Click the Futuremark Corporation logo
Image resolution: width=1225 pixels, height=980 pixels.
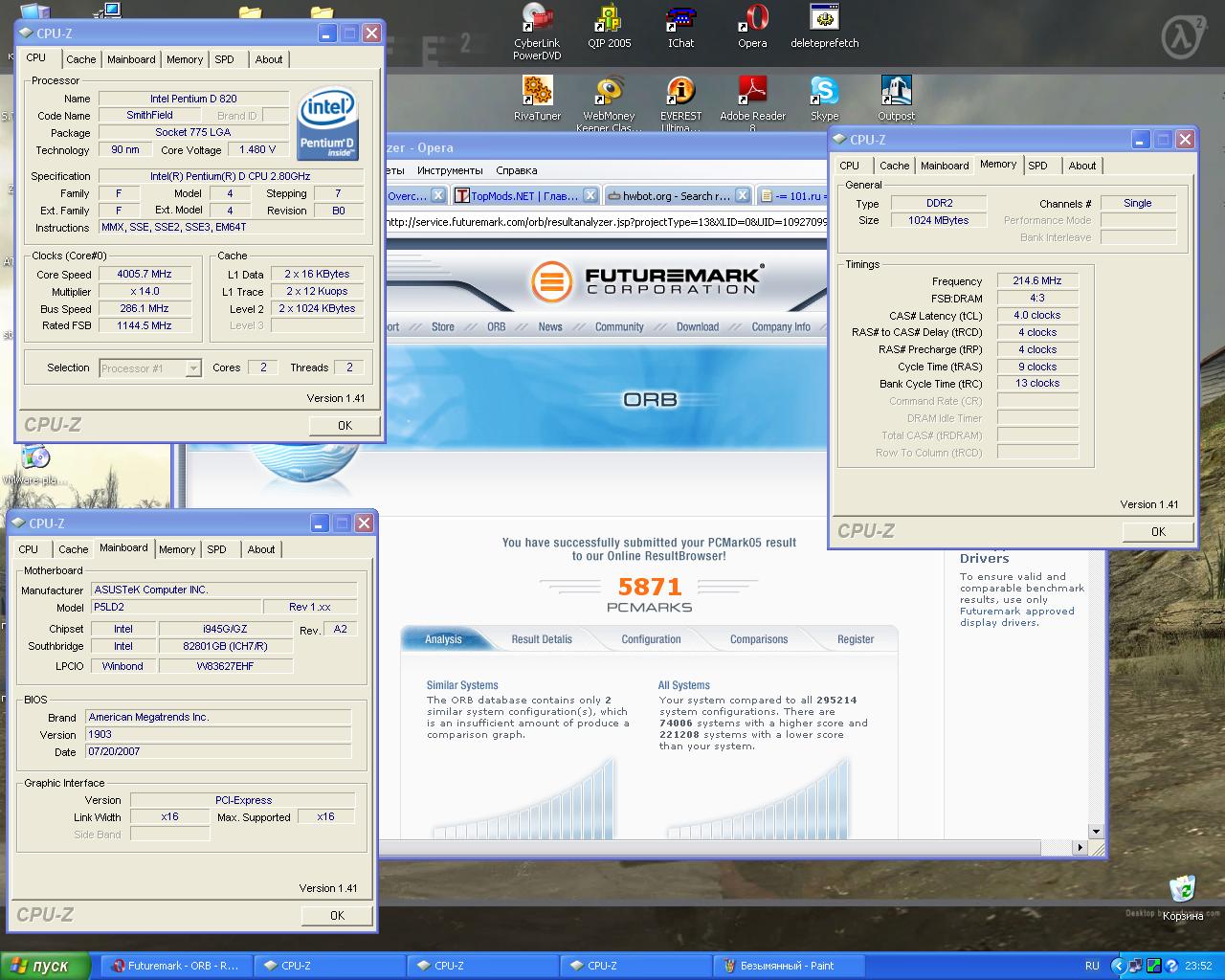tap(647, 281)
